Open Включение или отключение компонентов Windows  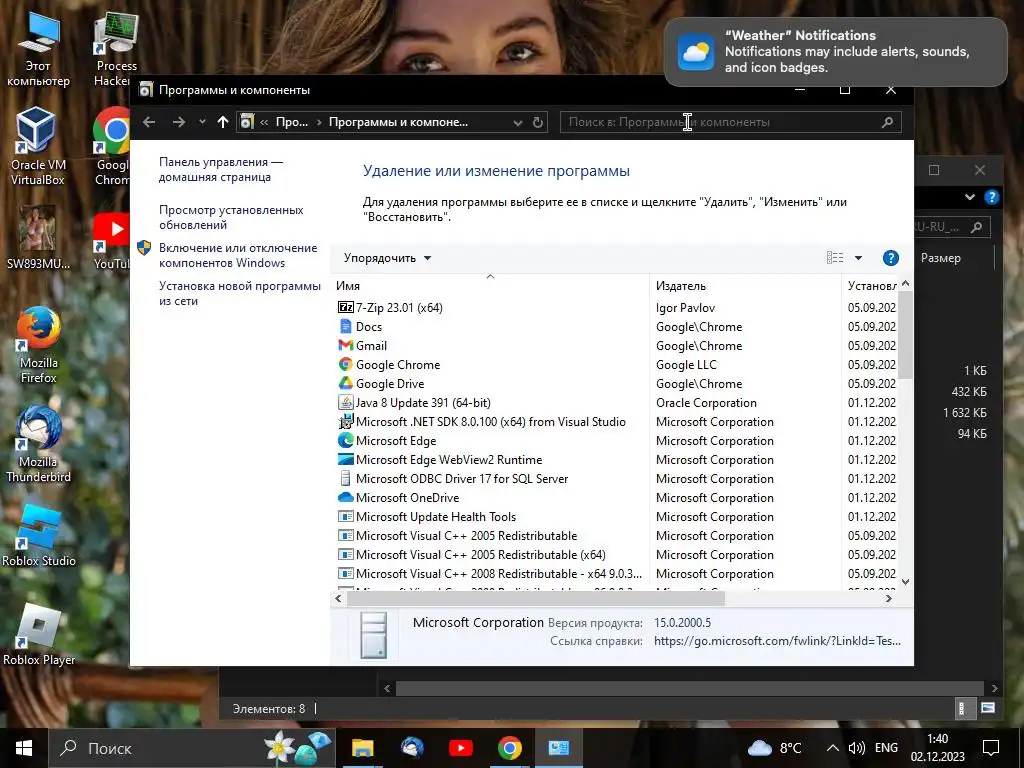[238, 255]
